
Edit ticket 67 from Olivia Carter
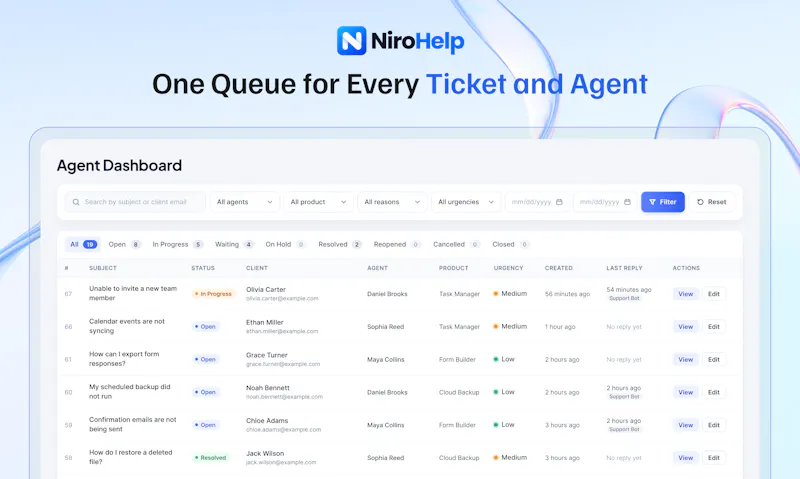(x=714, y=294)
